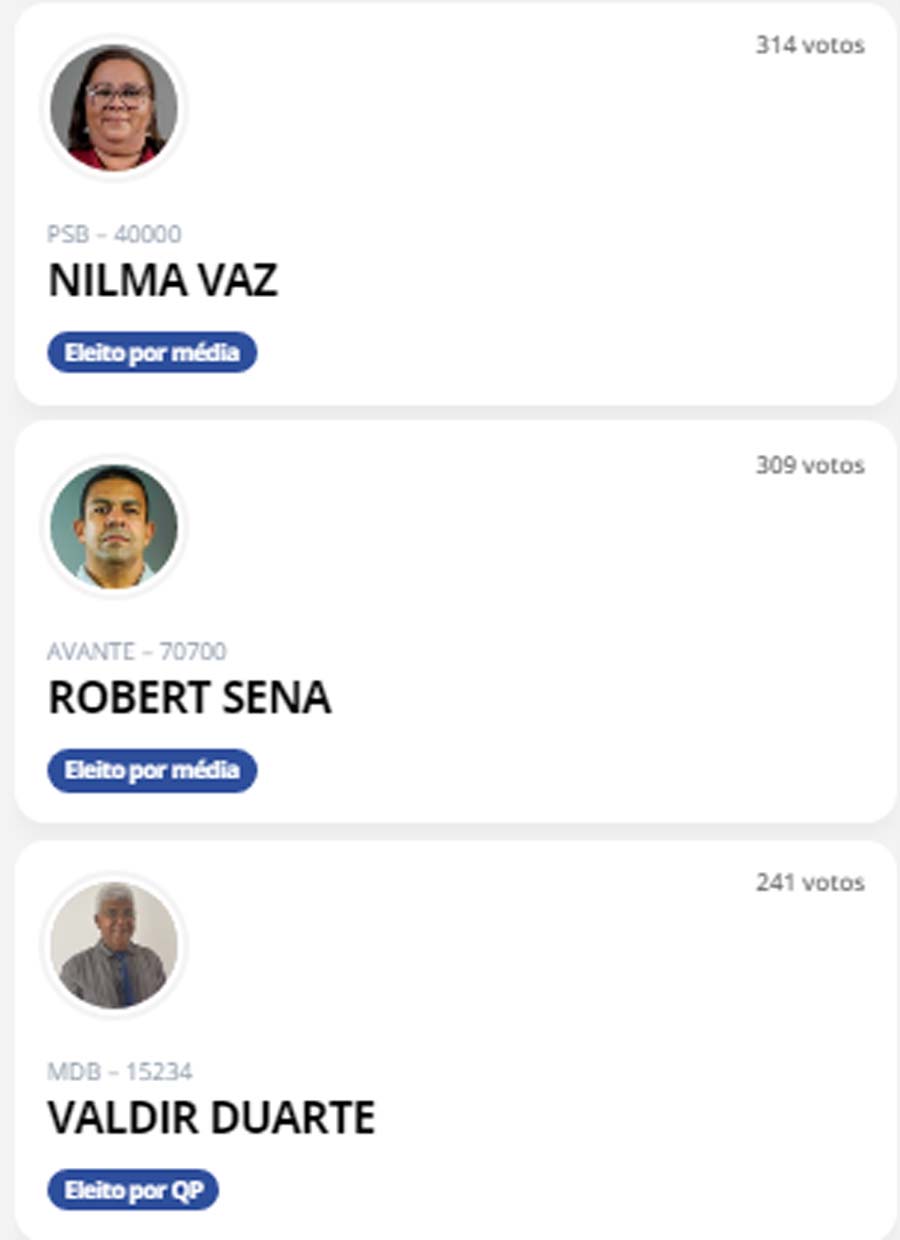Viewport: 900px width, 1240px height.
Task: Click candidate number 40000
Action: [148, 234]
